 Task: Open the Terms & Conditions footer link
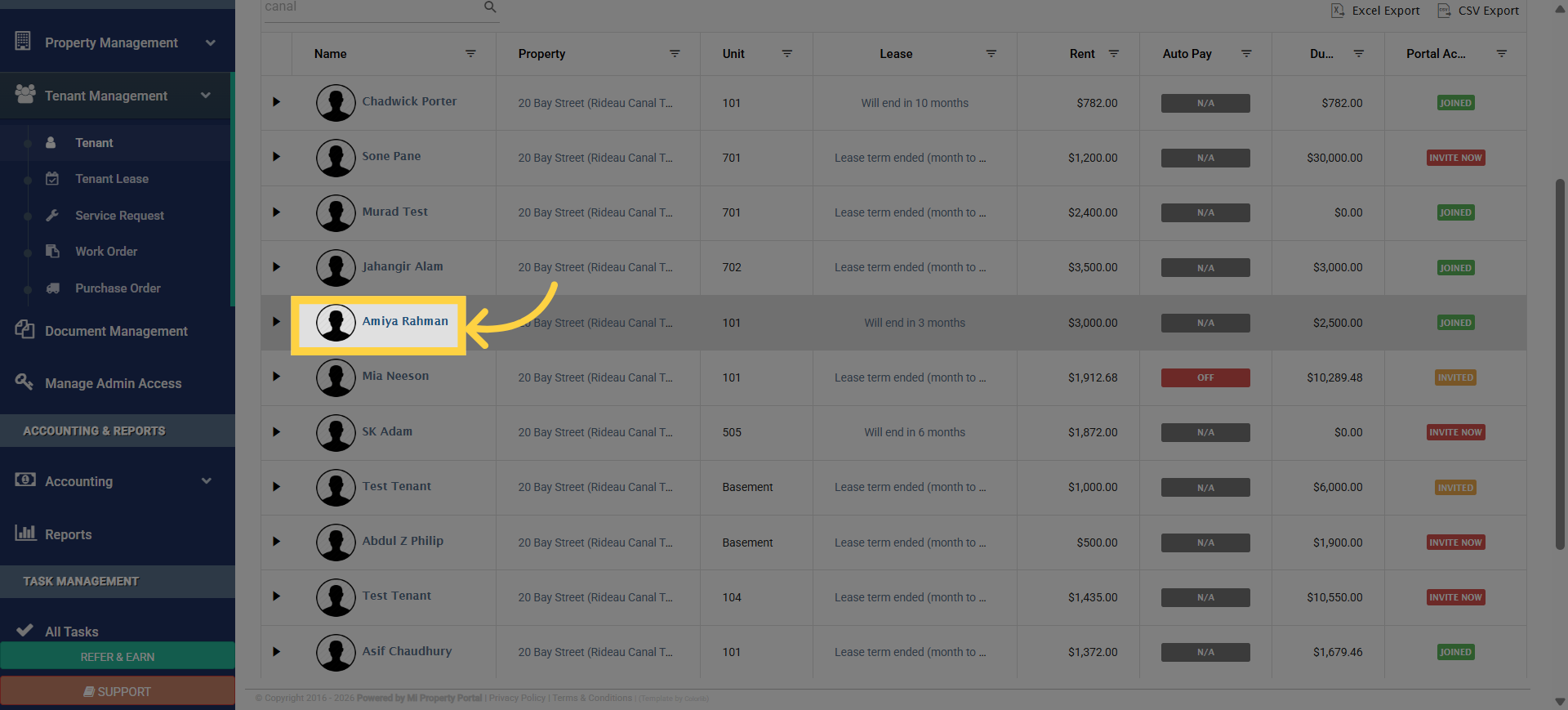[x=592, y=699]
